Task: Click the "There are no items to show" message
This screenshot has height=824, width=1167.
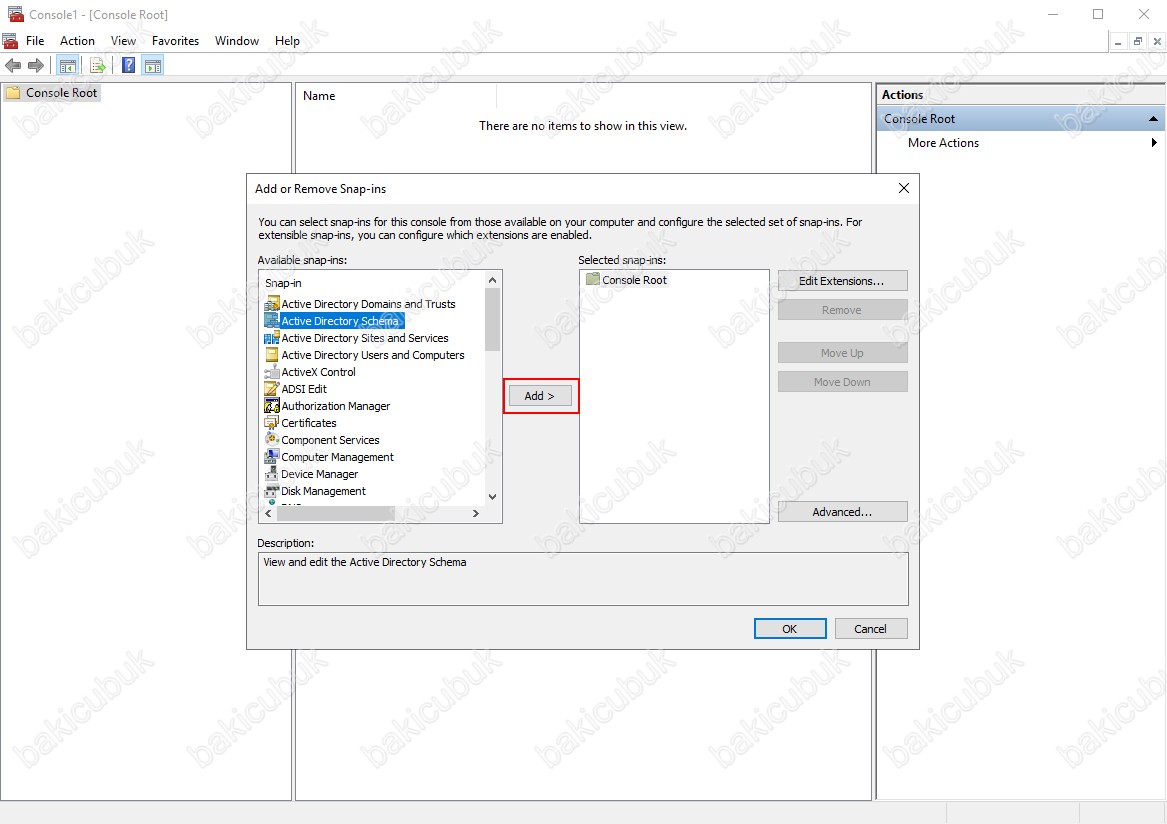Action: click(x=583, y=126)
